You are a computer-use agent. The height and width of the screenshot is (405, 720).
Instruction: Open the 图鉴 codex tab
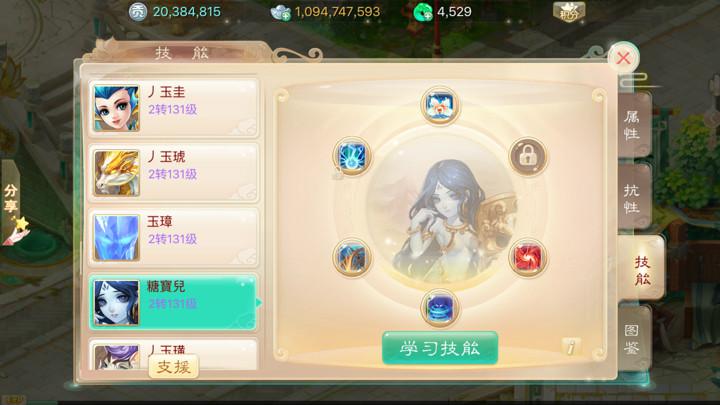pyautogui.click(x=634, y=339)
